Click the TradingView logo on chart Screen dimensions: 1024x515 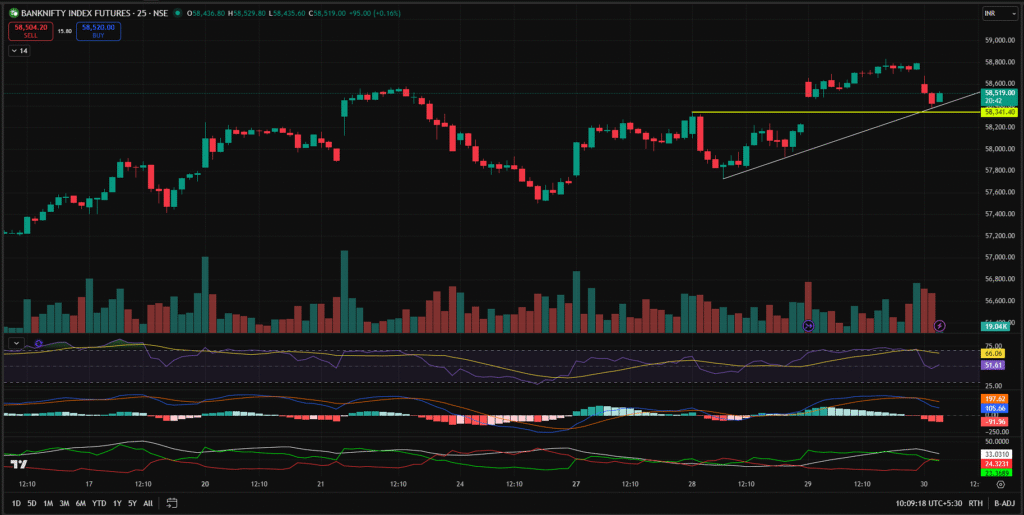coord(17,463)
